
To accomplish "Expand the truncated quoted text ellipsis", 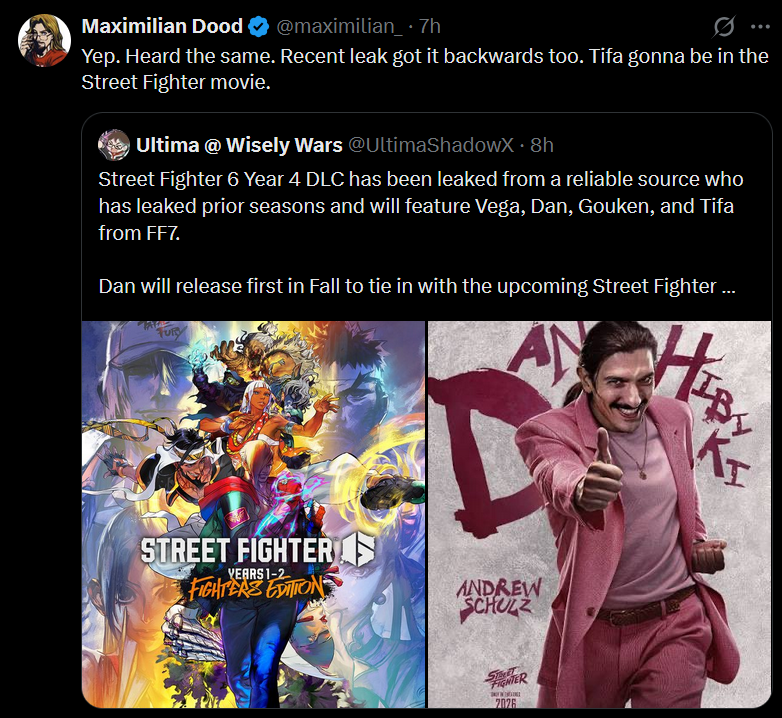I will tap(728, 287).
